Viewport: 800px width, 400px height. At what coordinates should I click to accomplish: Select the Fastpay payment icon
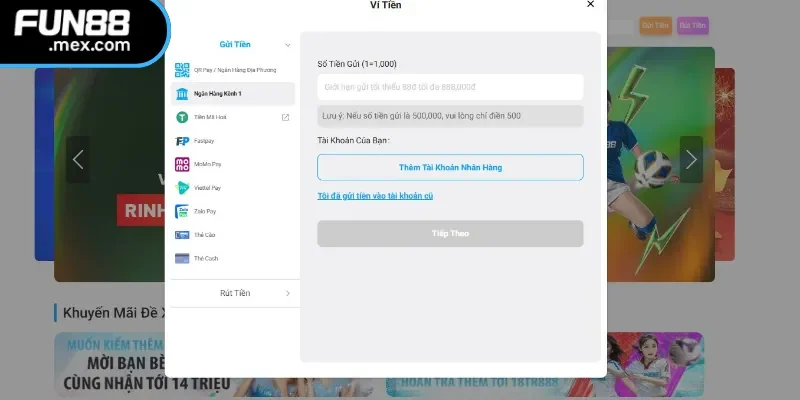tap(182, 141)
